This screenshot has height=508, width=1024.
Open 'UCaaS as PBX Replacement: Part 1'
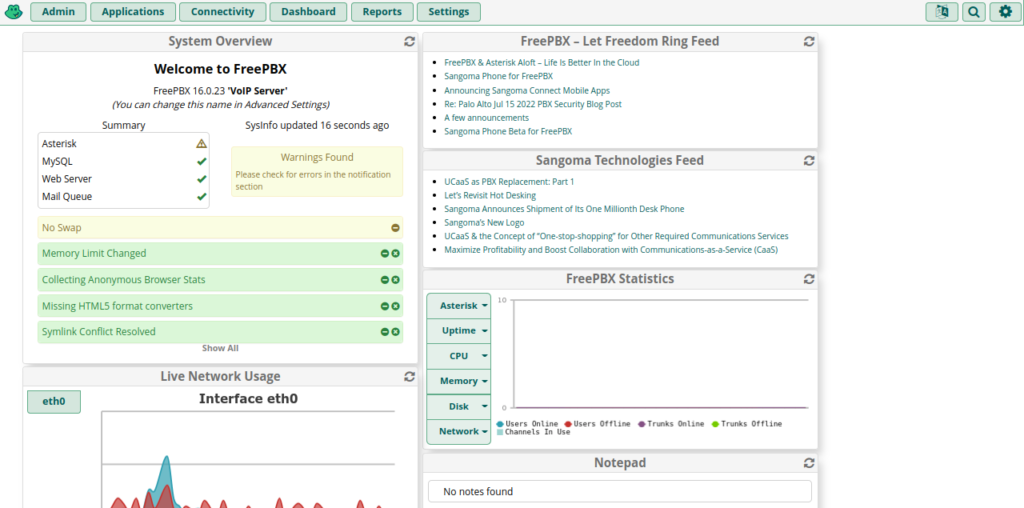click(x=509, y=182)
